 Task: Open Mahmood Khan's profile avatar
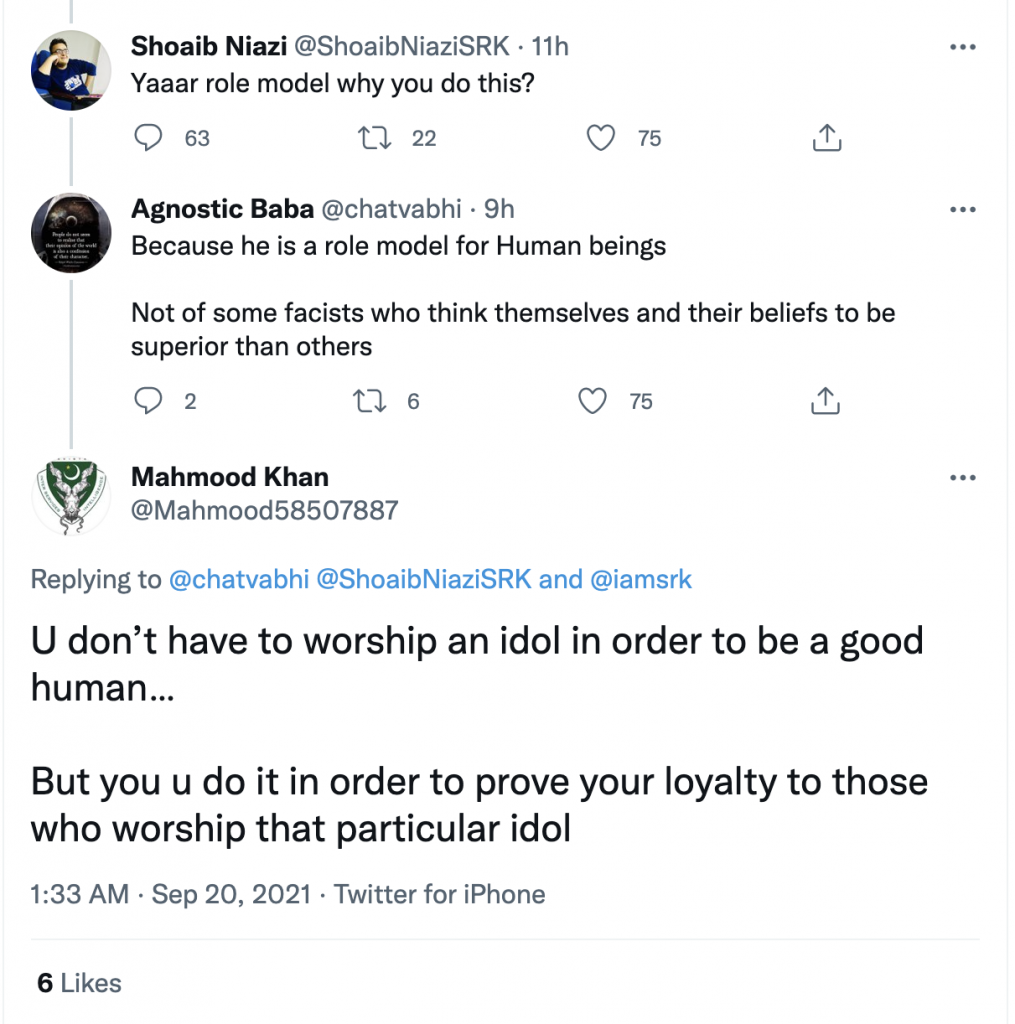point(71,495)
